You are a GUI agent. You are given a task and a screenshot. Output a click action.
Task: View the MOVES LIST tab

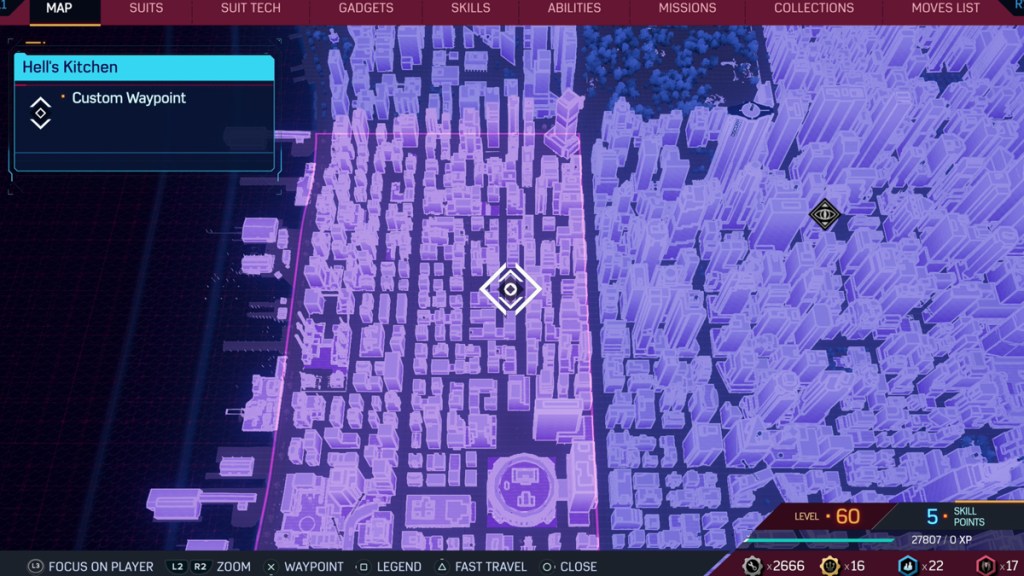pos(945,9)
